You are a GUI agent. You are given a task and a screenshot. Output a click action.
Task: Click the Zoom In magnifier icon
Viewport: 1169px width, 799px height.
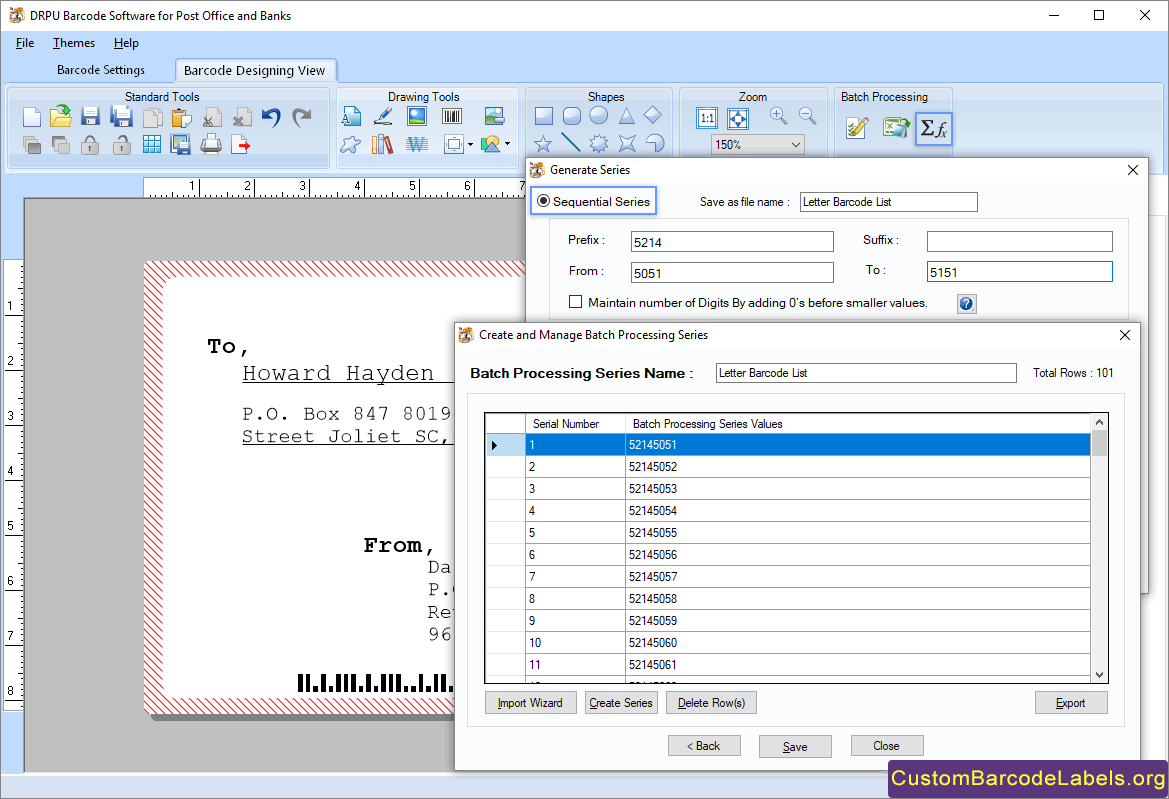[778, 117]
